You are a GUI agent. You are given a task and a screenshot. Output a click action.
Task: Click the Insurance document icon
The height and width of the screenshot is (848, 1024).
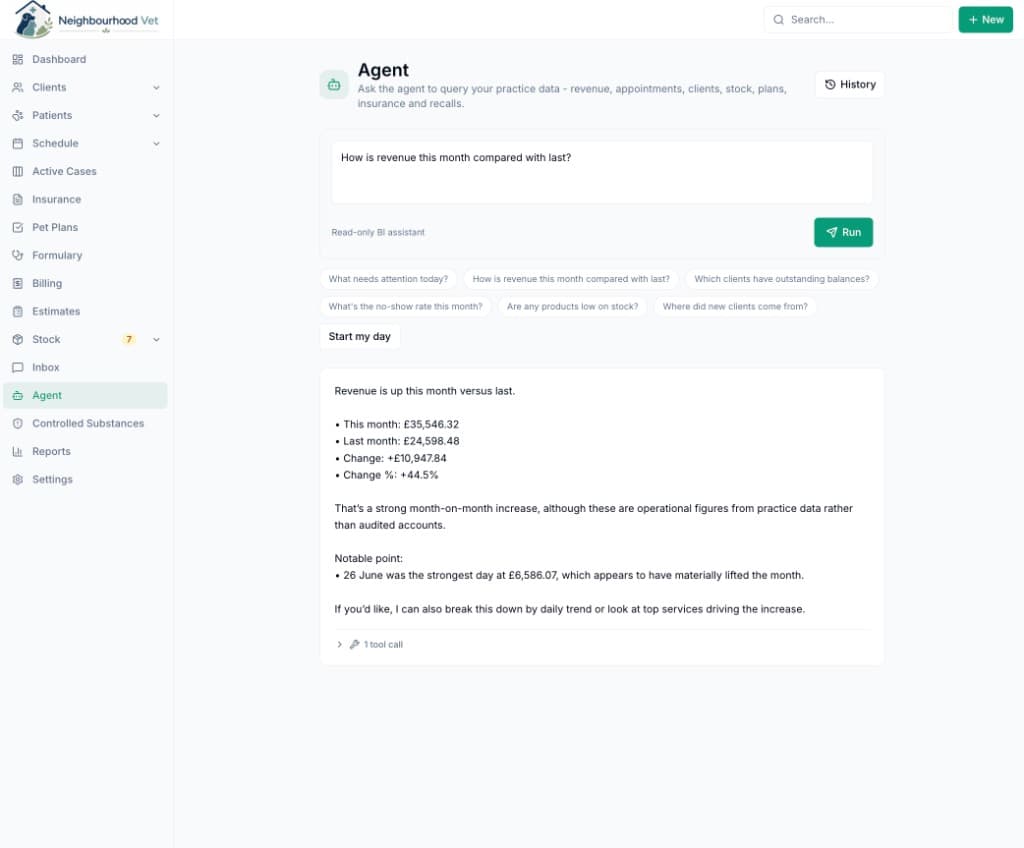[x=18, y=199]
